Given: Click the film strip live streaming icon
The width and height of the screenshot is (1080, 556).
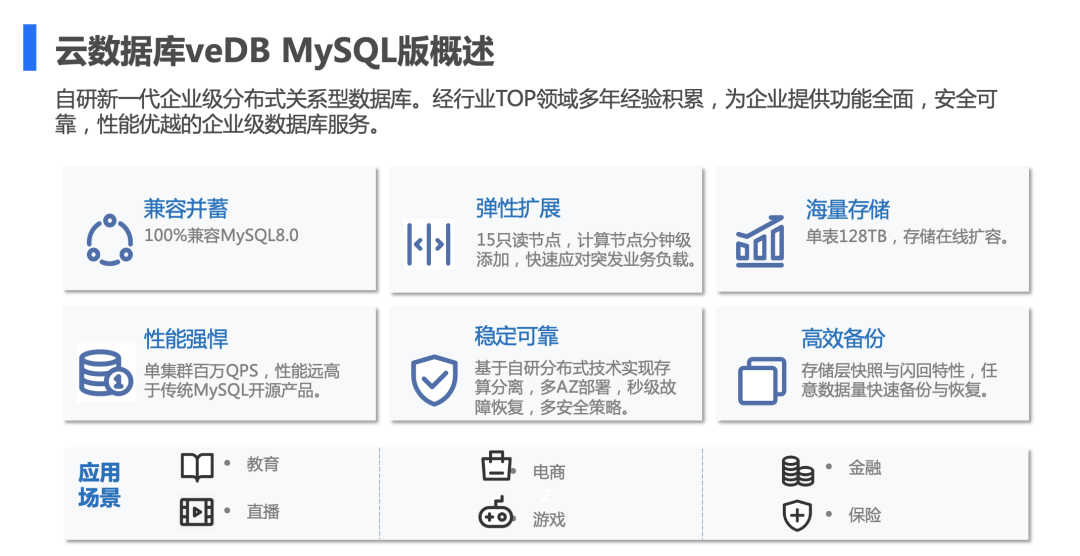Looking at the screenshot, I should tap(197, 512).
